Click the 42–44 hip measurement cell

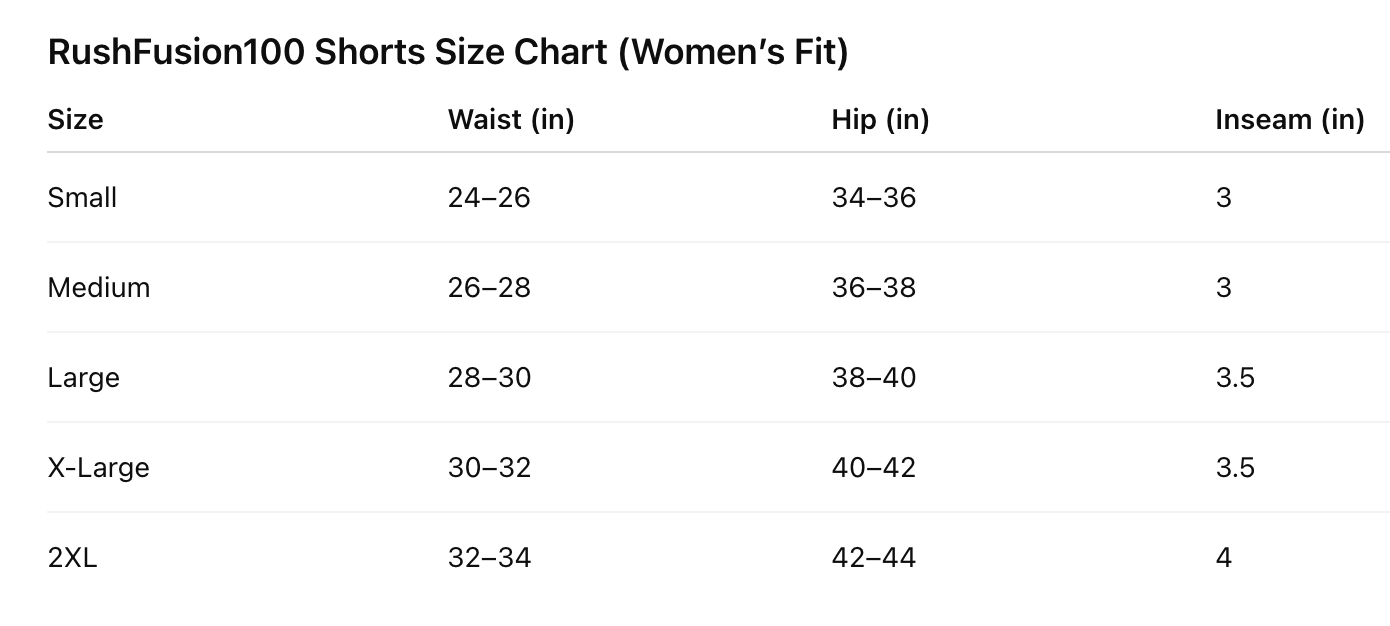(x=873, y=558)
